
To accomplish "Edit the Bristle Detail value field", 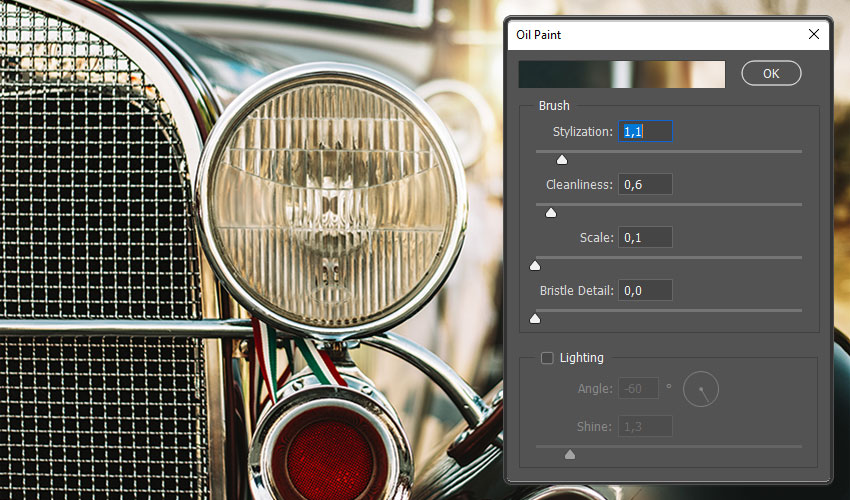I will (645, 290).
